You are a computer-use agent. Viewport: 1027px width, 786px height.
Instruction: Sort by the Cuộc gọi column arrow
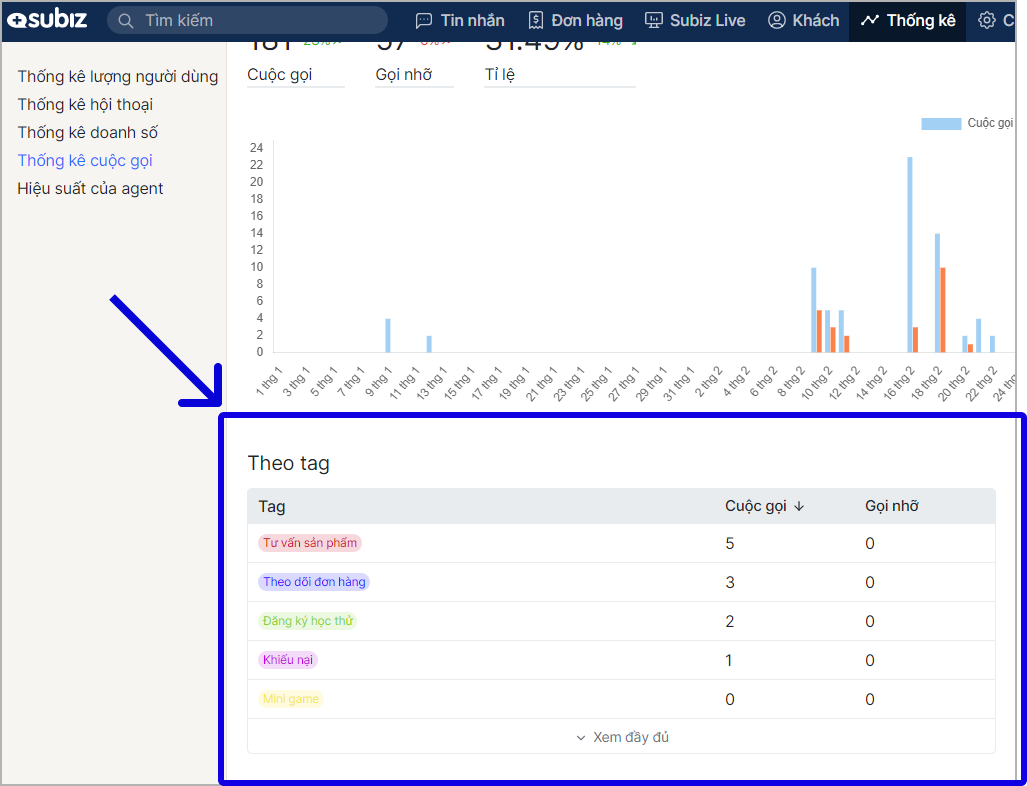coord(799,507)
